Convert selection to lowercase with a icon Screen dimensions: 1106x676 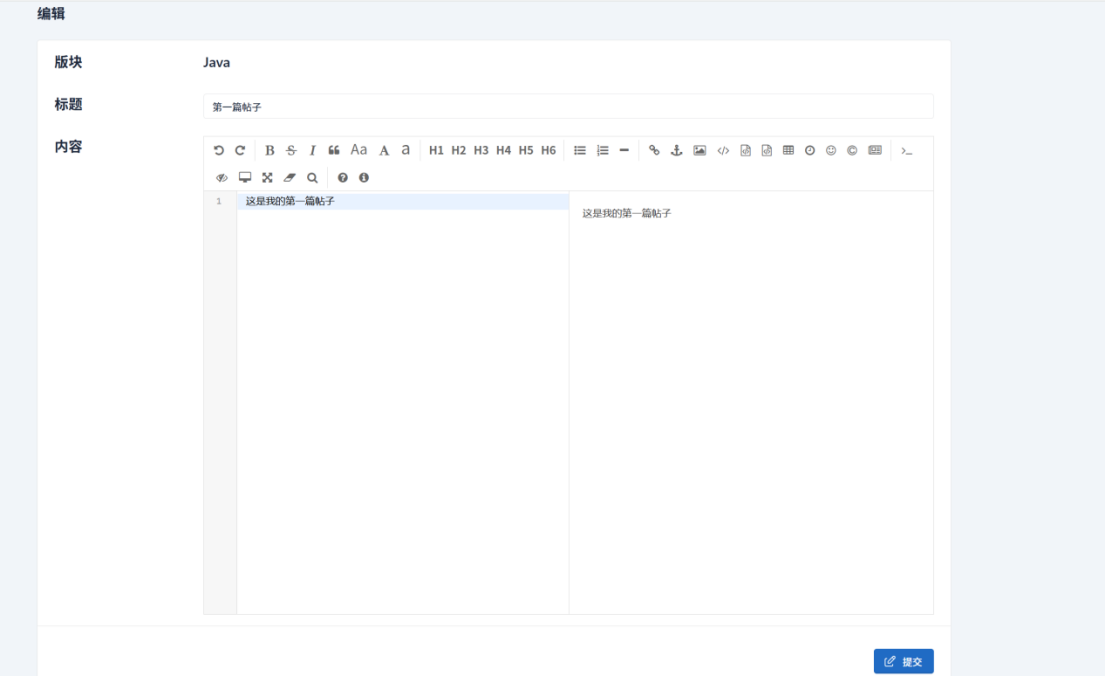point(406,150)
